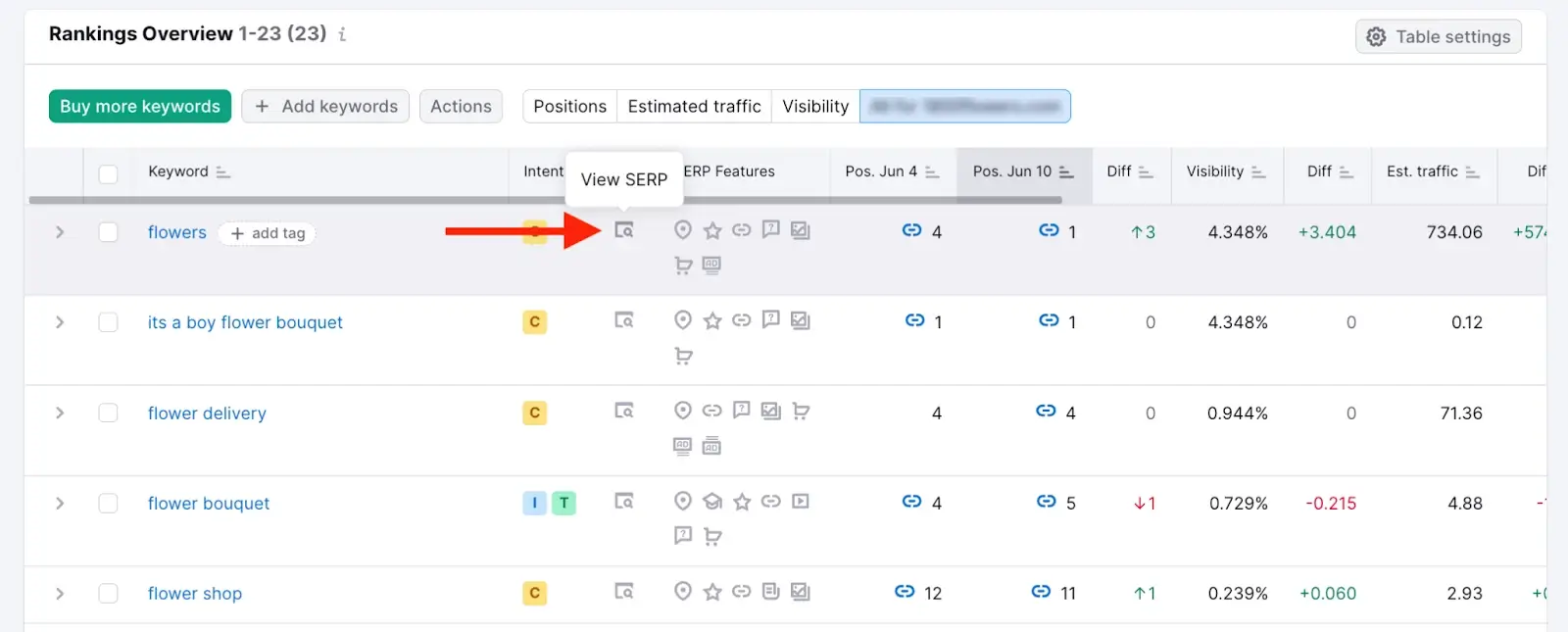This screenshot has width=1568, height=632.
Task: Click video play icon in flower bouquet row
Action: (801, 501)
